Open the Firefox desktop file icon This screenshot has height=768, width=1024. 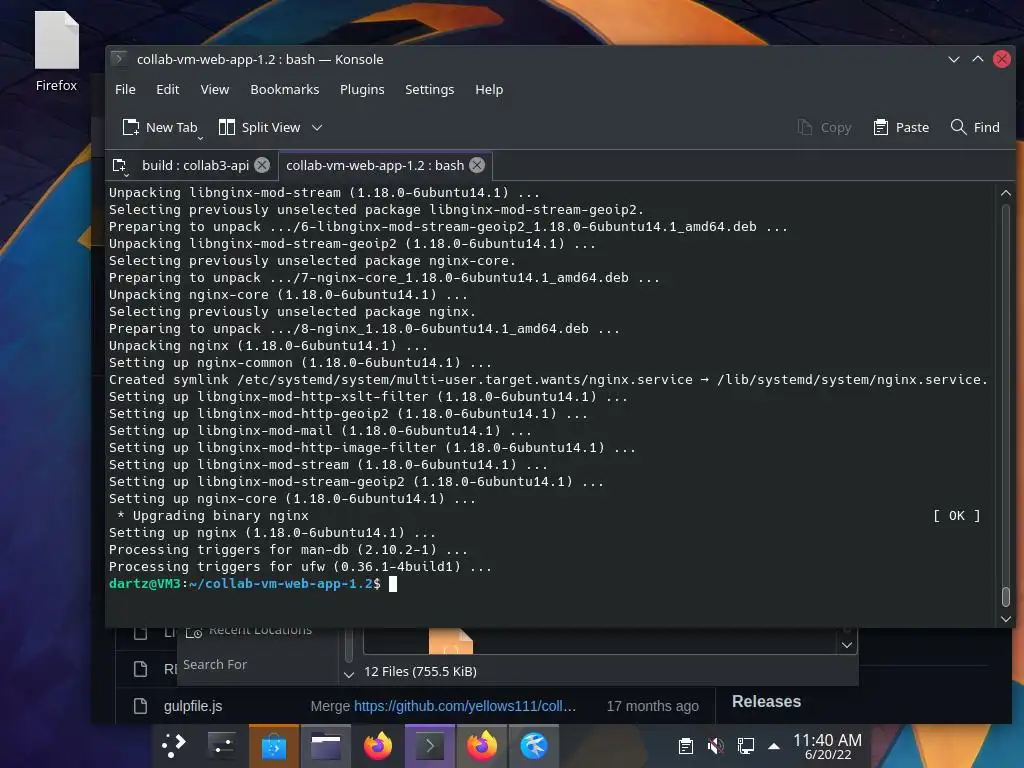57,52
